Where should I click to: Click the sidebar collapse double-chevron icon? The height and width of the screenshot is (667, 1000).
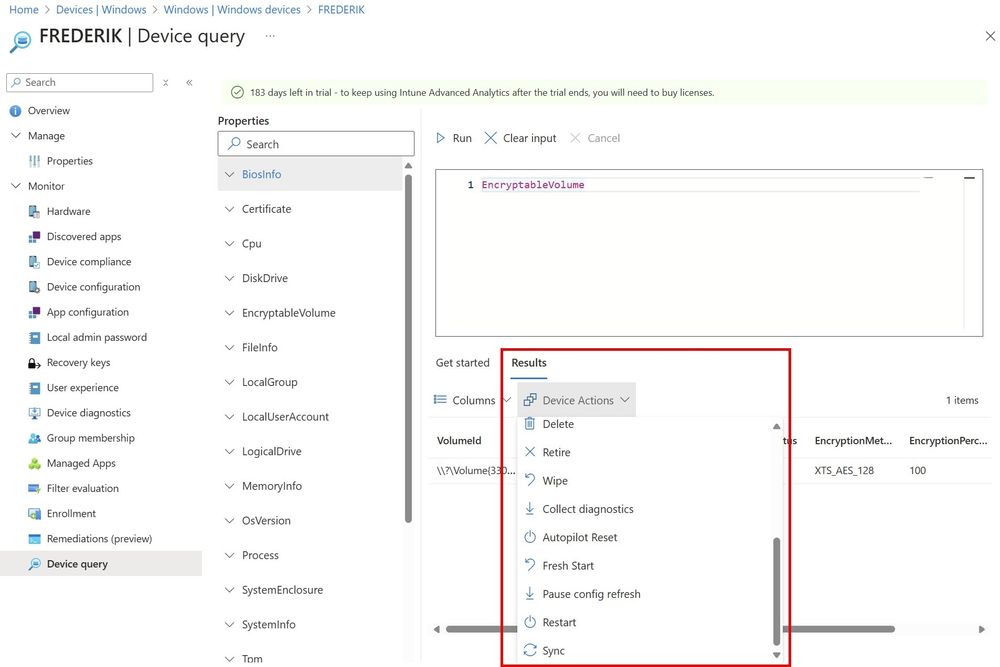point(189,83)
